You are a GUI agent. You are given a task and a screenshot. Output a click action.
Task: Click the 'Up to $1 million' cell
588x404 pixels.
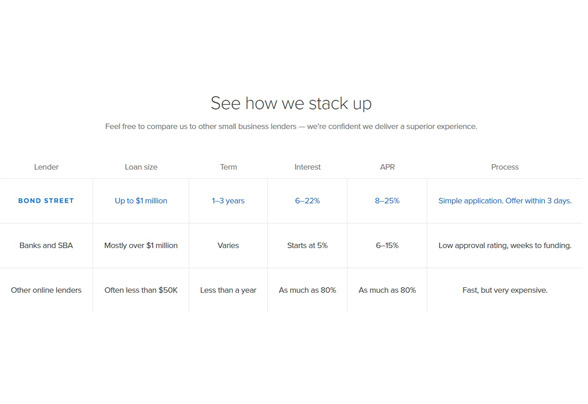141,201
